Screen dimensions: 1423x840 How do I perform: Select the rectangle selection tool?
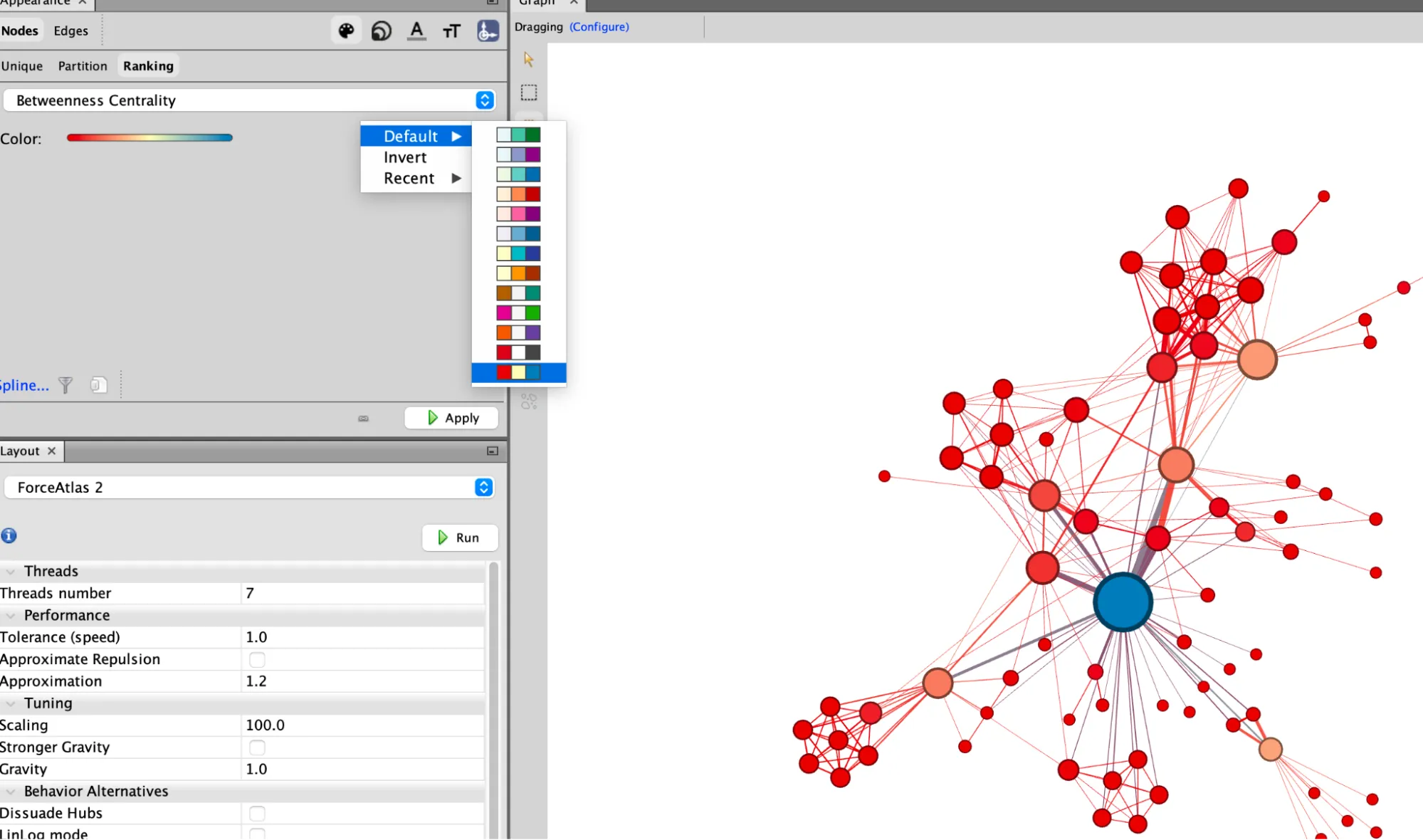click(528, 93)
